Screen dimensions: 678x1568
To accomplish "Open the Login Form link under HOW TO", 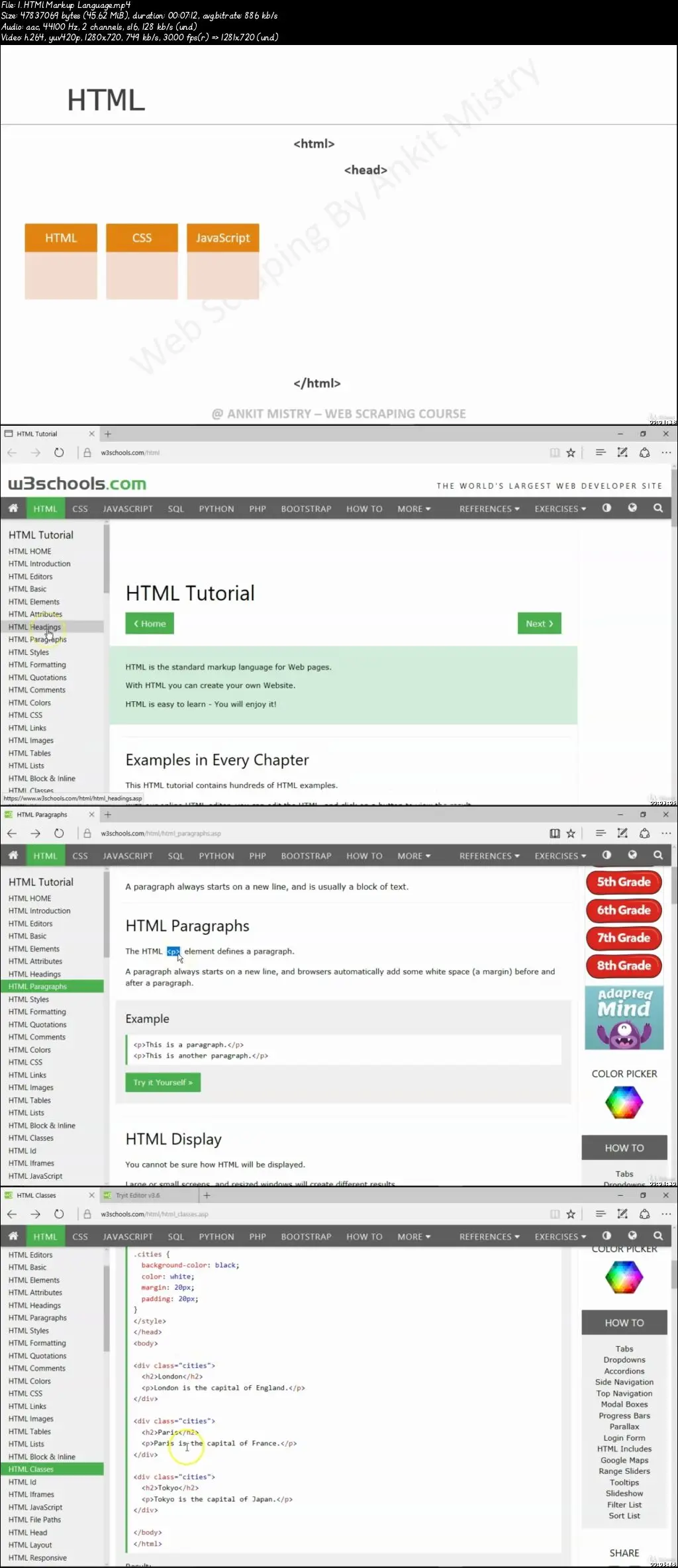I will pos(624,1438).
